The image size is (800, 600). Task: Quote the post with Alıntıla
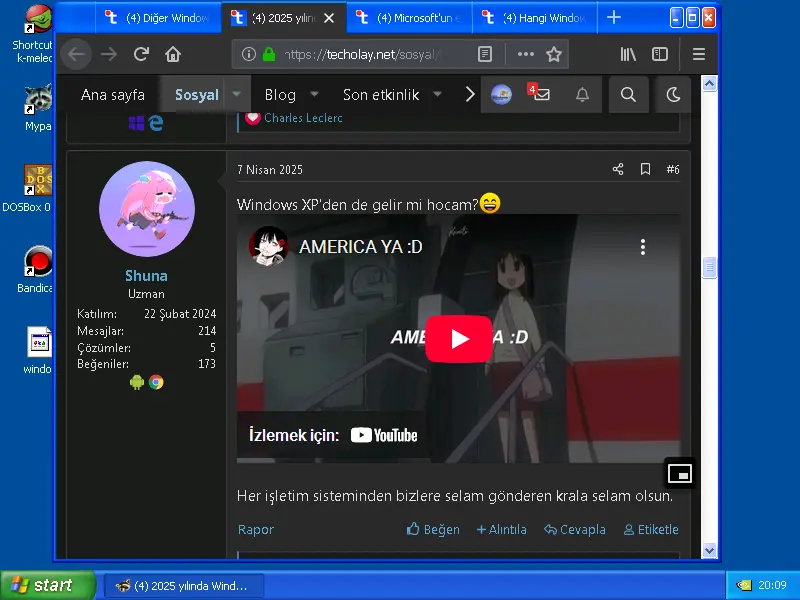(502, 530)
